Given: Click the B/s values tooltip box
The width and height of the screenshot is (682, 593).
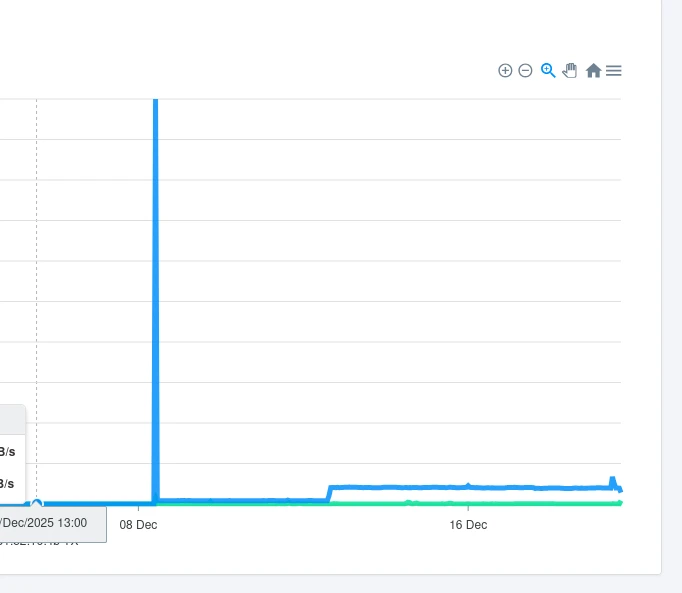Looking at the screenshot, I should 10,466.
